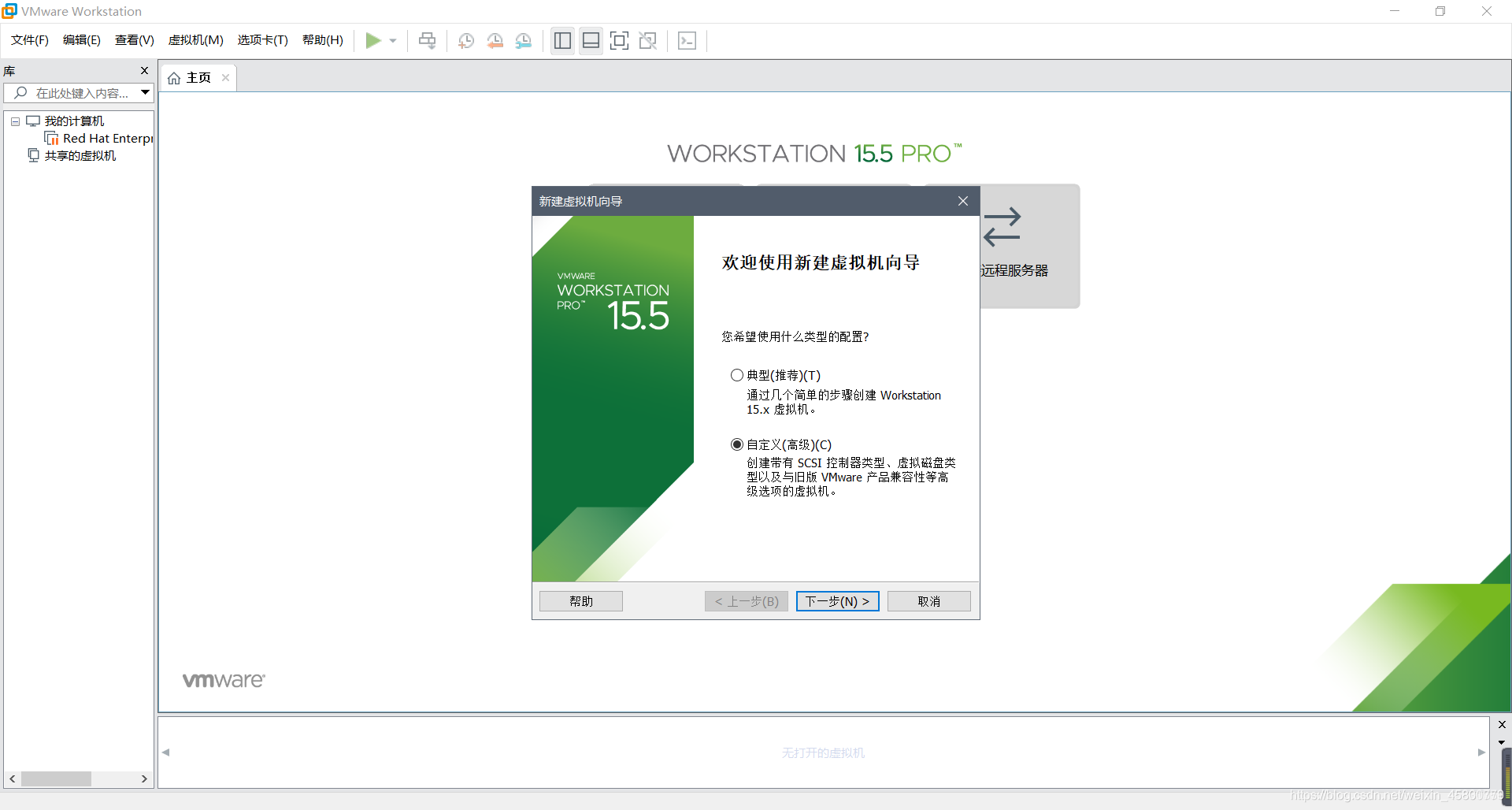The width and height of the screenshot is (1512, 810).
Task: Close the thumbnail bar with X
Action: (x=1502, y=725)
